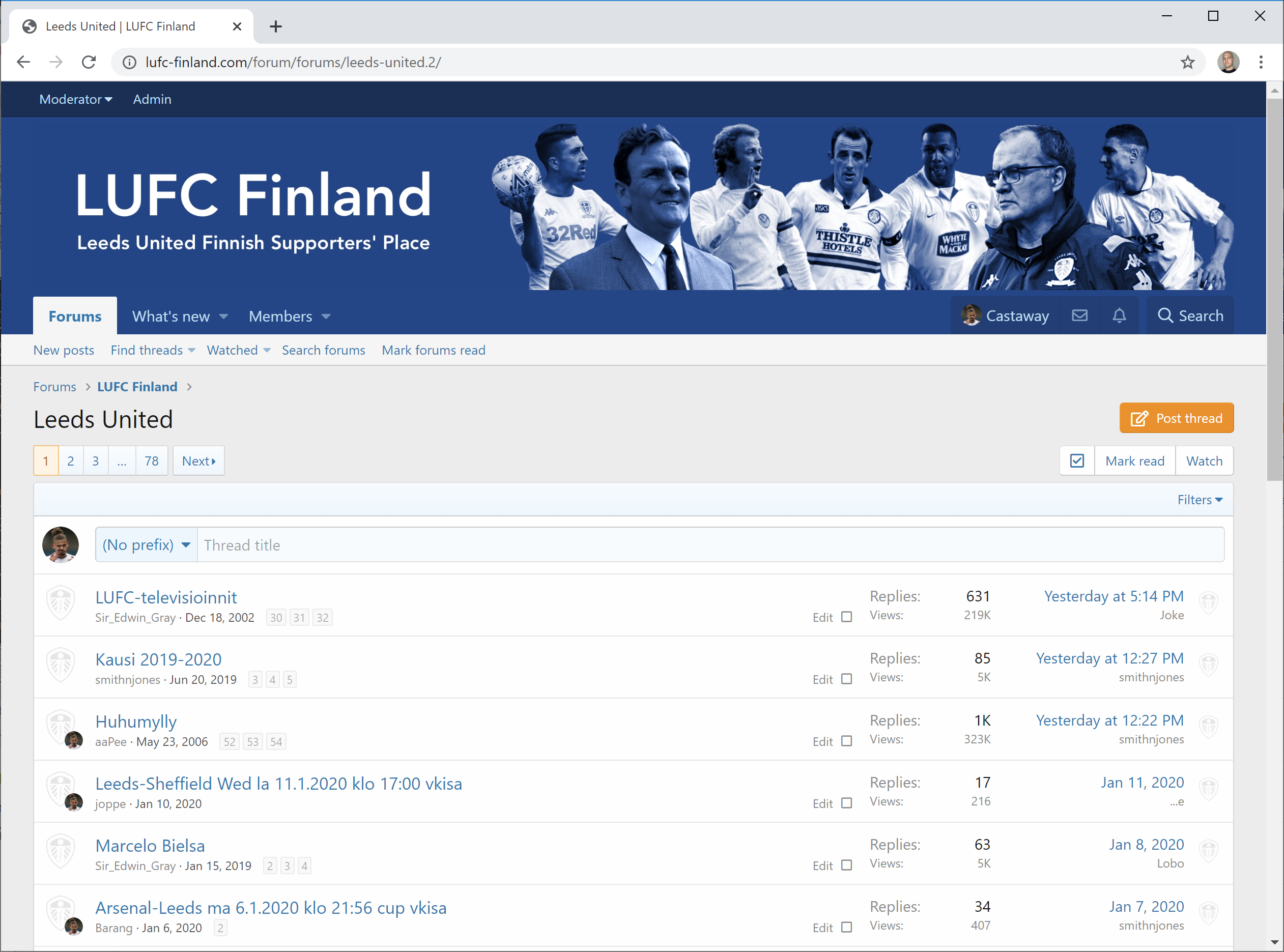Click last-poster shield on Leeds-Sheffield Wed row

click(x=1209, y=790)
